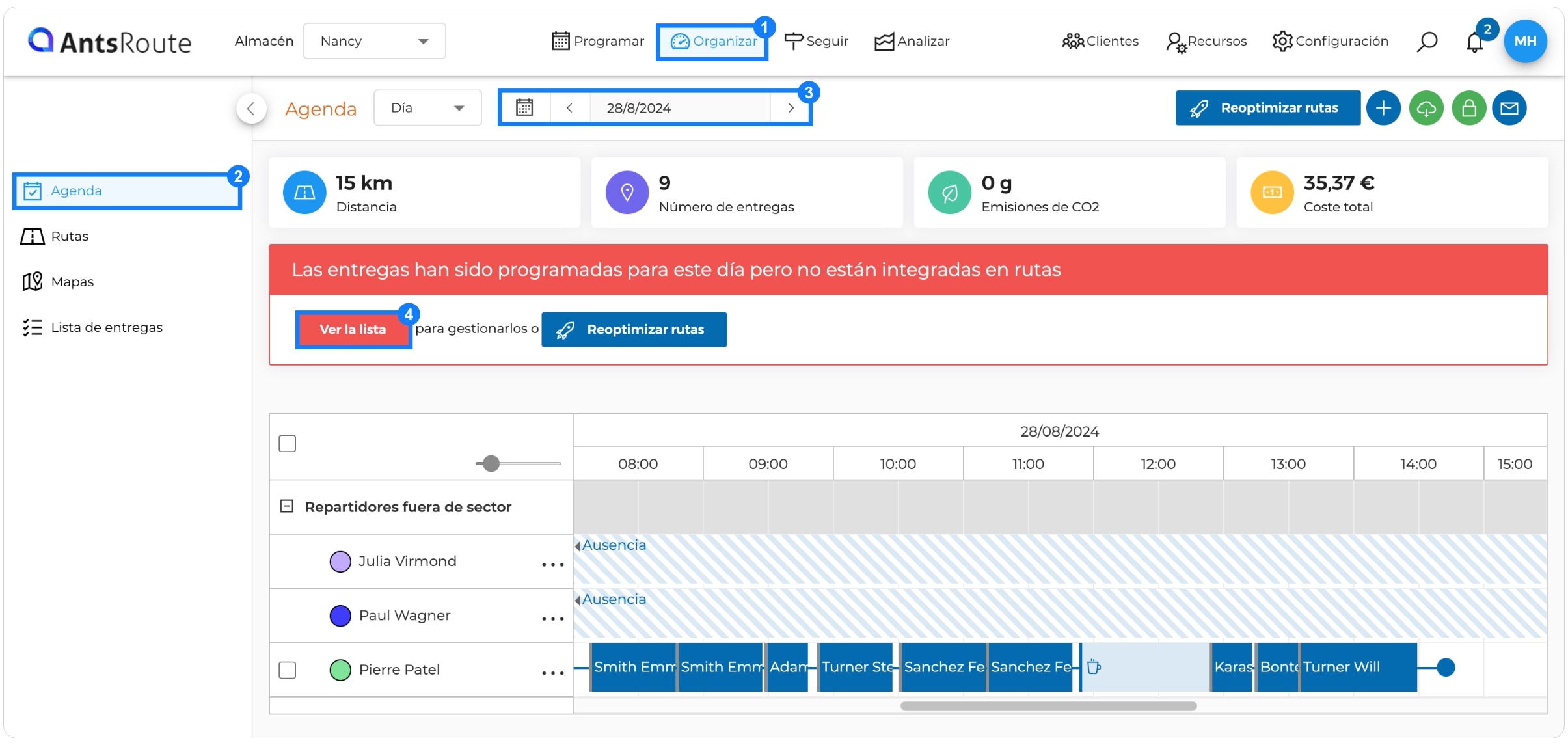Select Lista de entregas in the sidebar

(92, 327)
